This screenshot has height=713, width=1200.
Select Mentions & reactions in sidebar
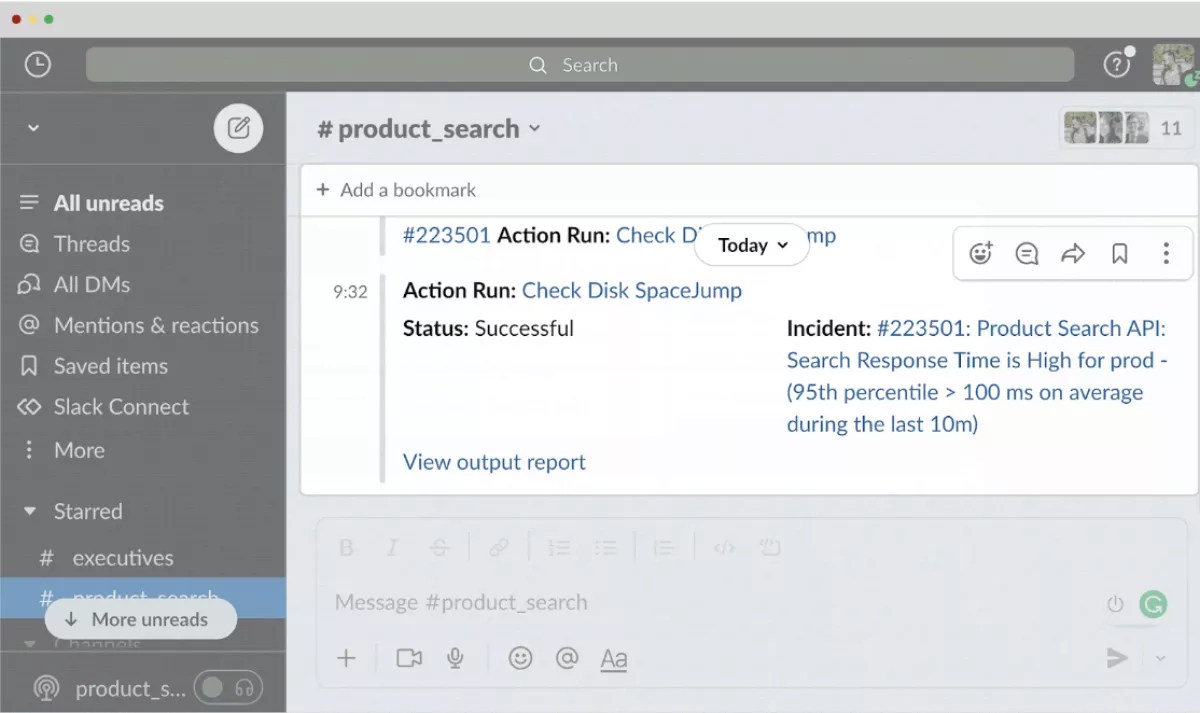coord(155,325)
